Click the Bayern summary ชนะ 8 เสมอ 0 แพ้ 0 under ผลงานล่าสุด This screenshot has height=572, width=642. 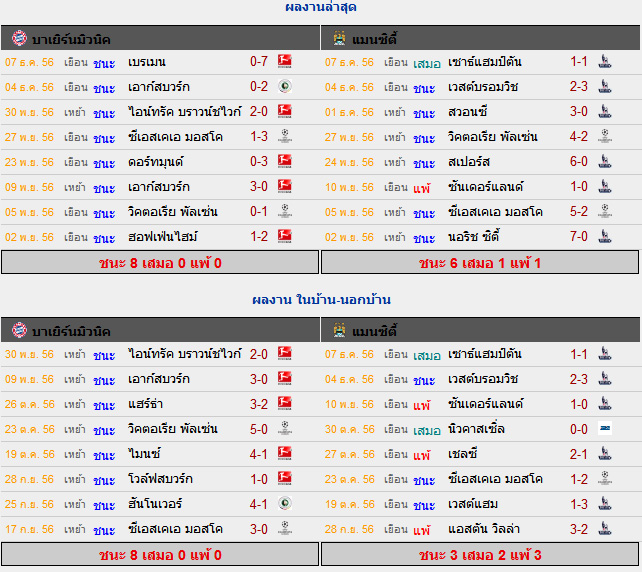tap(160, 262)
